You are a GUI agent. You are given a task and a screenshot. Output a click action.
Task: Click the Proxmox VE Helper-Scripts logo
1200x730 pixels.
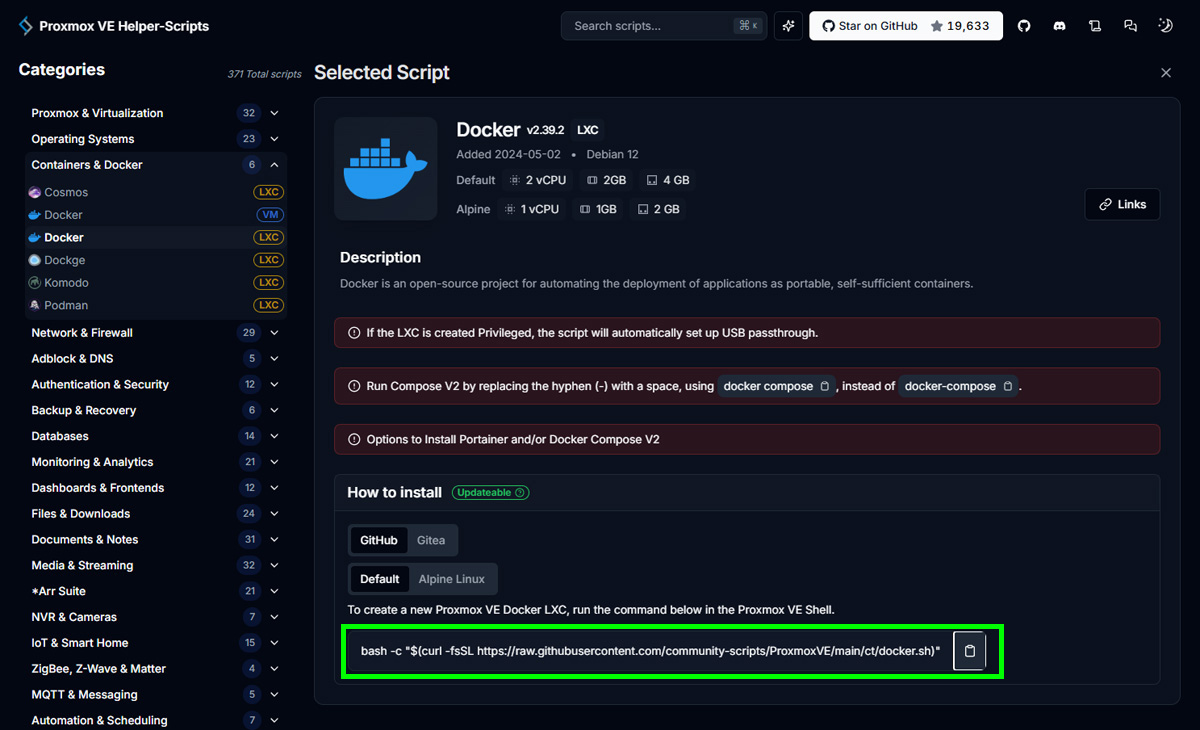[x=113, y=26]
